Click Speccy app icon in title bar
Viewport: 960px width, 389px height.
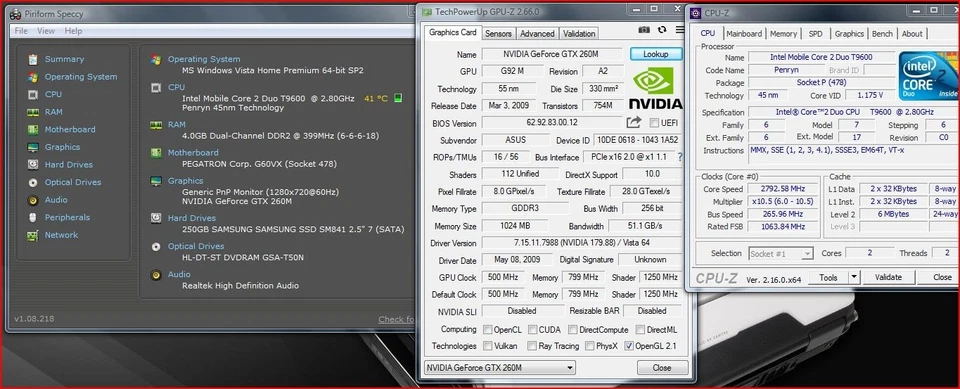[x=16, y=14]
